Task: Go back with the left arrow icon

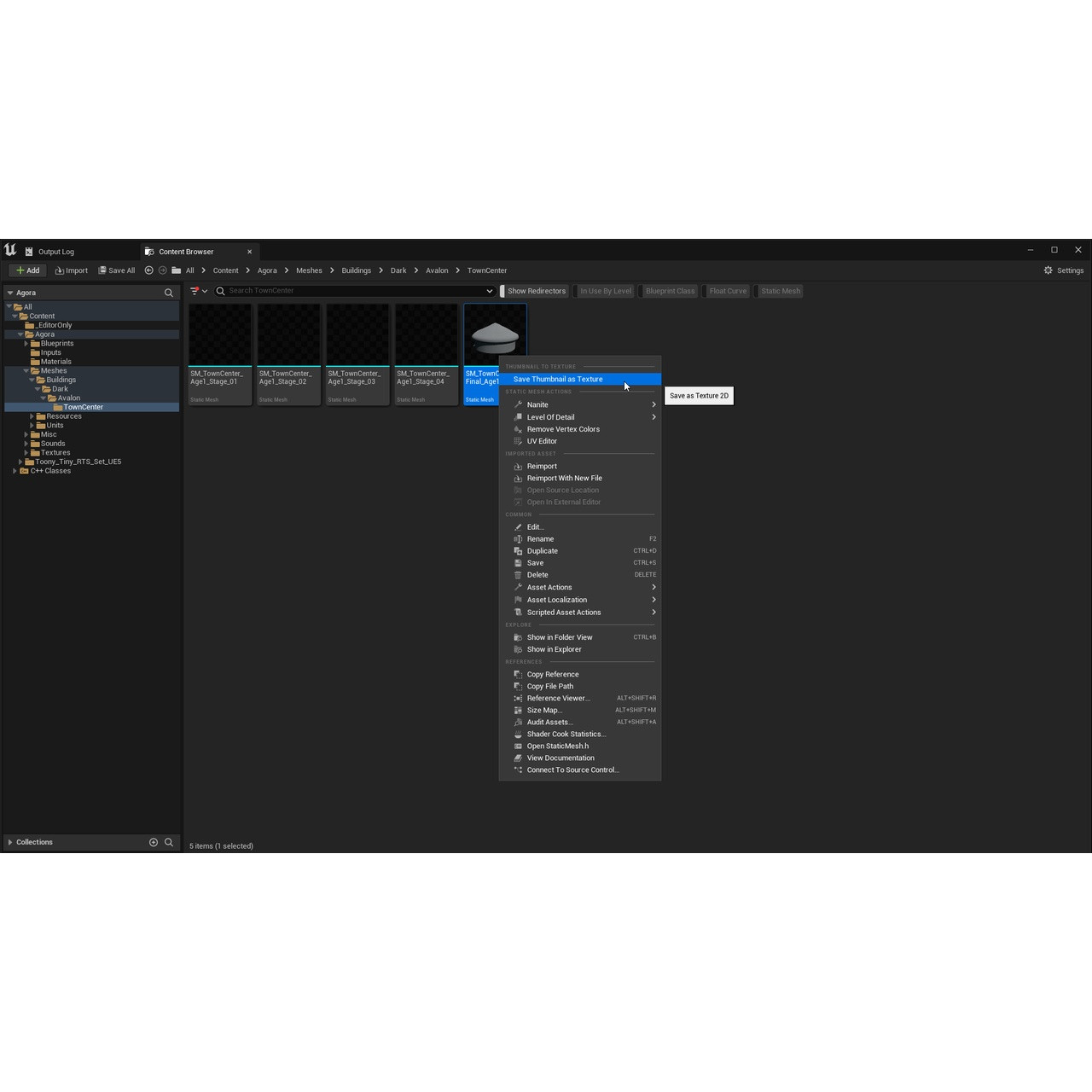Action: point(148,270)
